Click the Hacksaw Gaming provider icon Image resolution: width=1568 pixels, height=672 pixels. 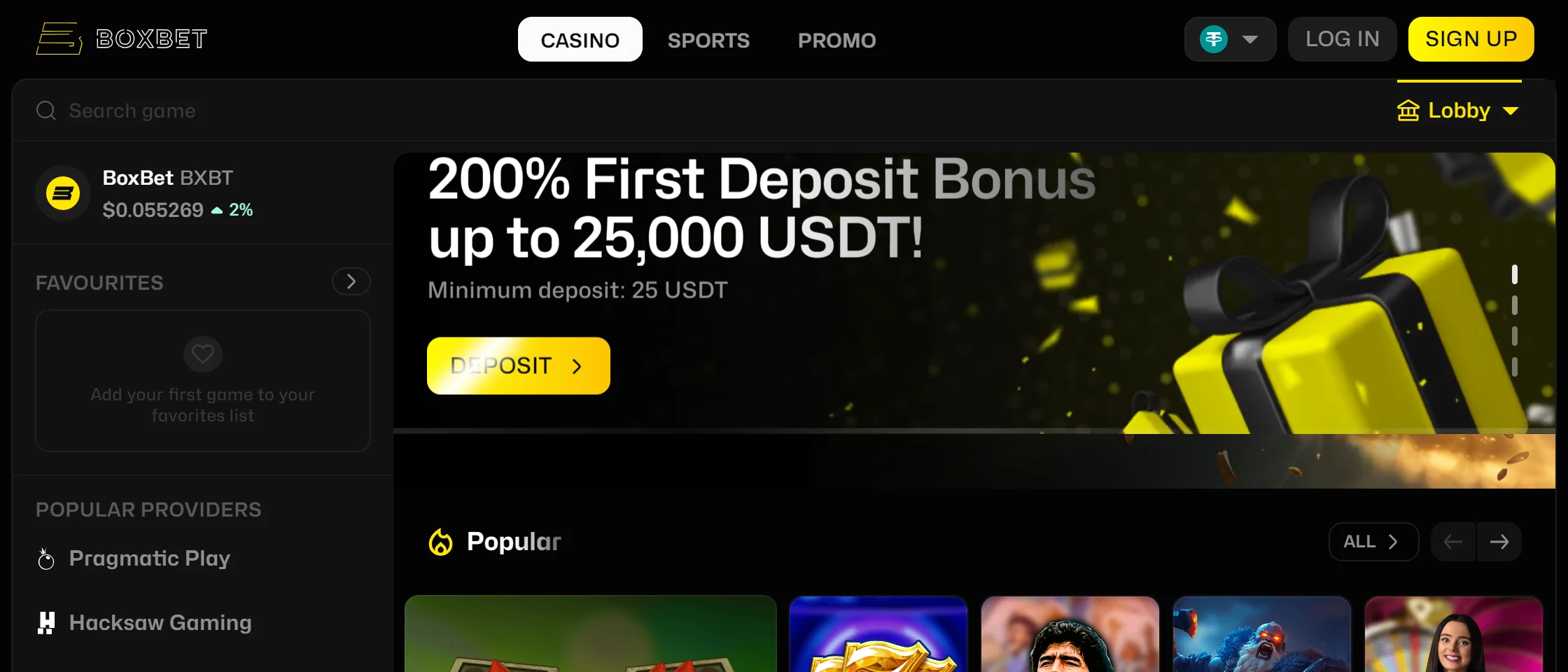pyautogui.click(x=46, y=623)
